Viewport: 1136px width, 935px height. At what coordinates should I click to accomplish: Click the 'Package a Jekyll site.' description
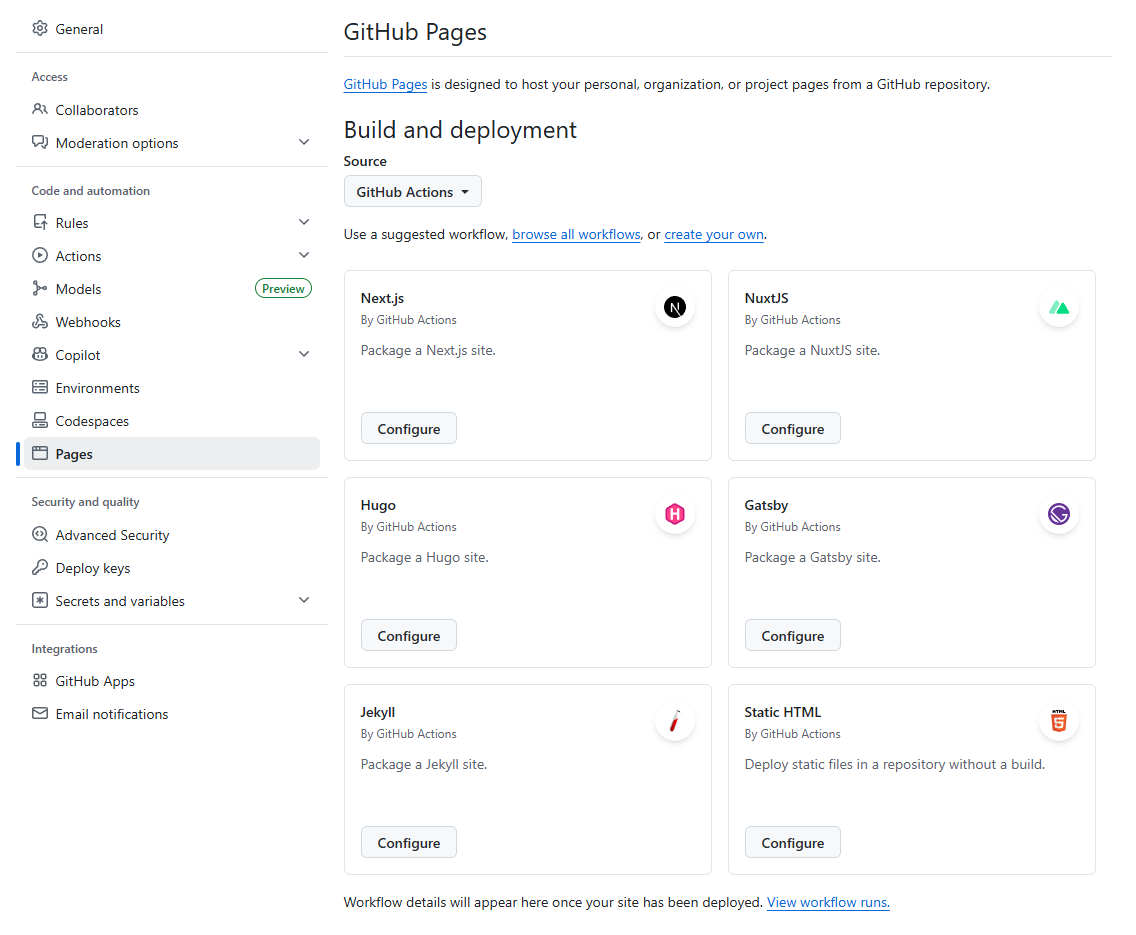tap(424, 765)
